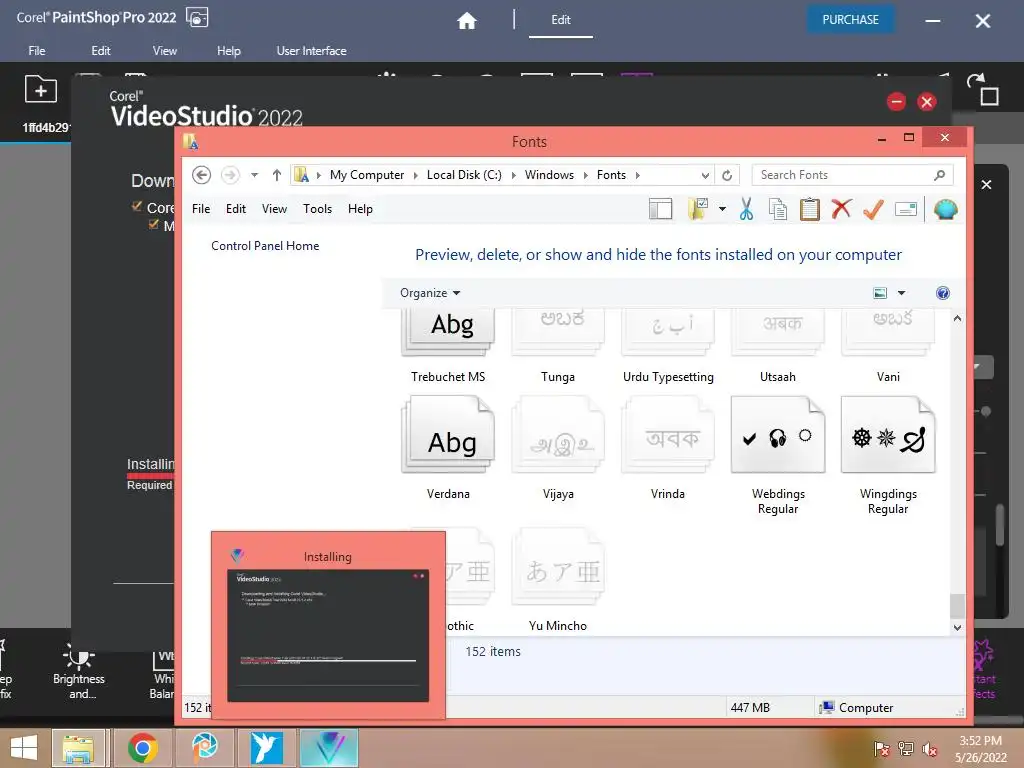Switch to the Edit tab in PaintShop Pro
Image resolution: width=1024 pixels, height=768 pixels.
click(x=560, y=20)
